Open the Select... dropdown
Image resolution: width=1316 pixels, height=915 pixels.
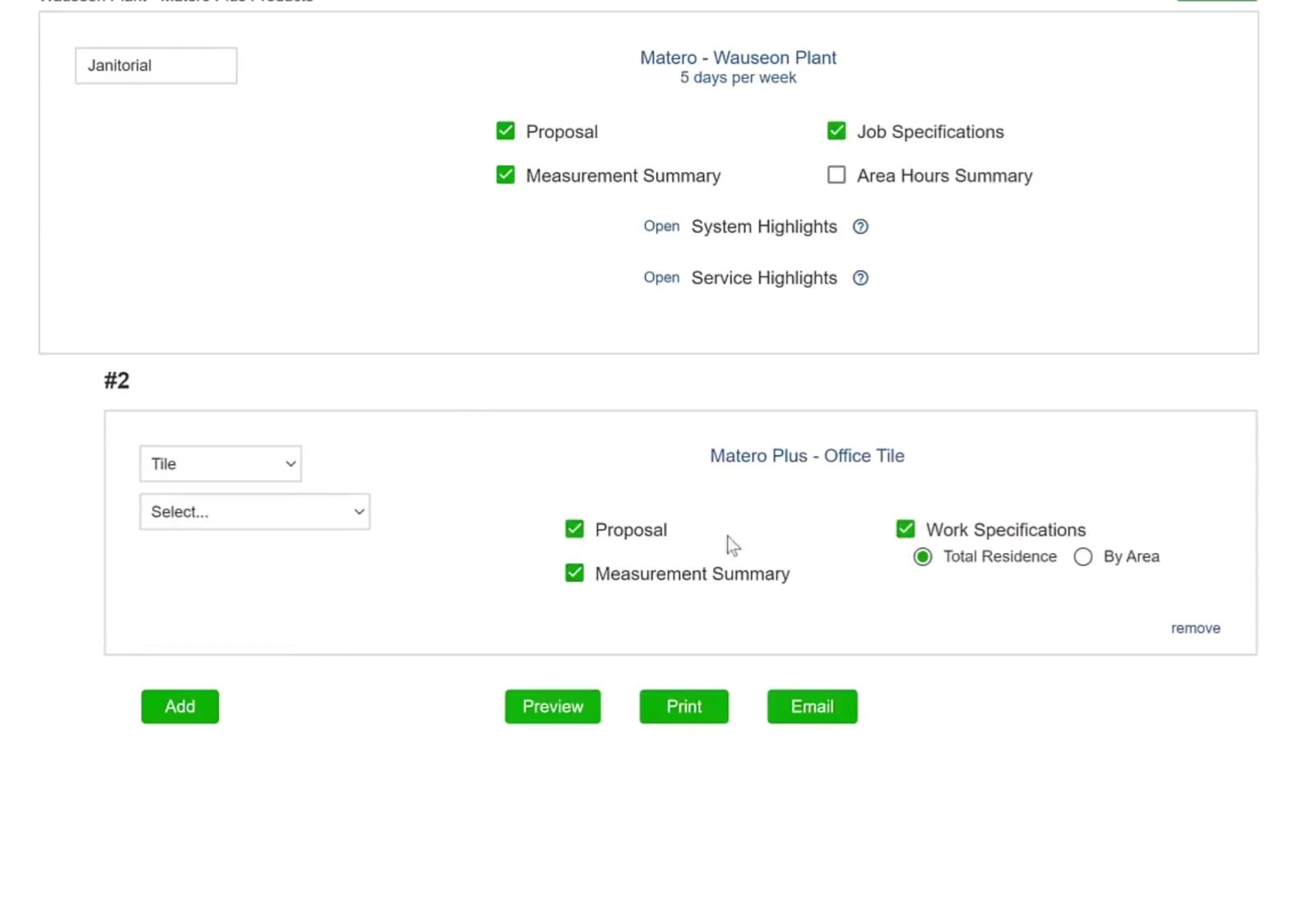coord(255,512)
